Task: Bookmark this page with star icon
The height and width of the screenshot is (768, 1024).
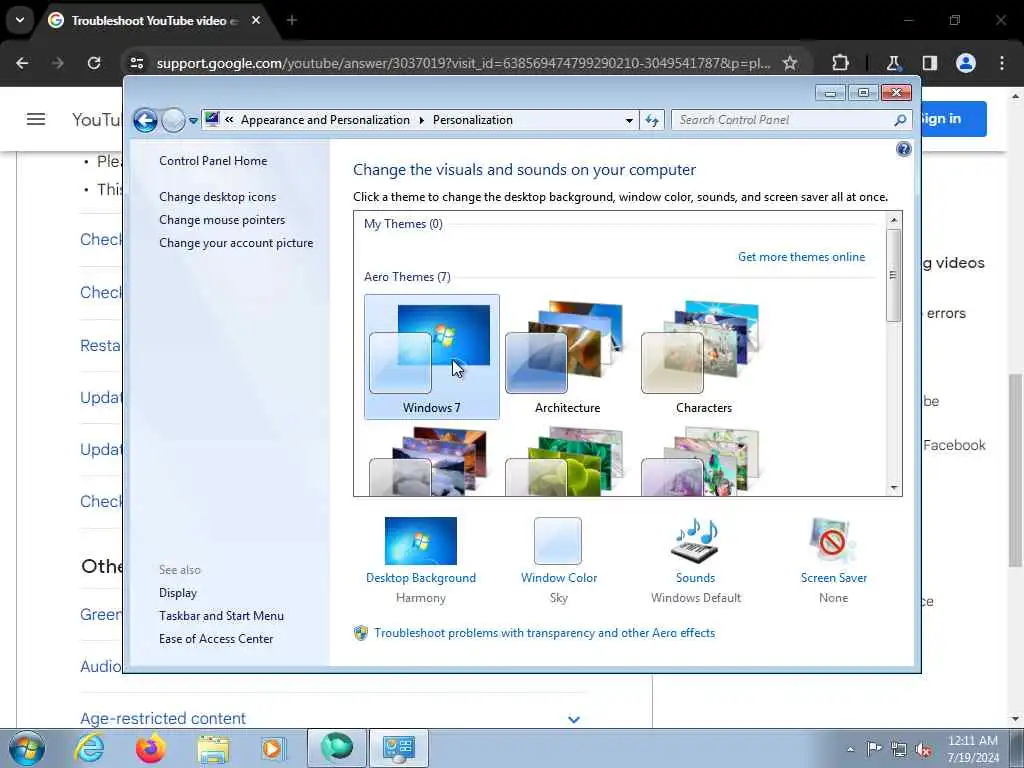Action: (790, 63)
